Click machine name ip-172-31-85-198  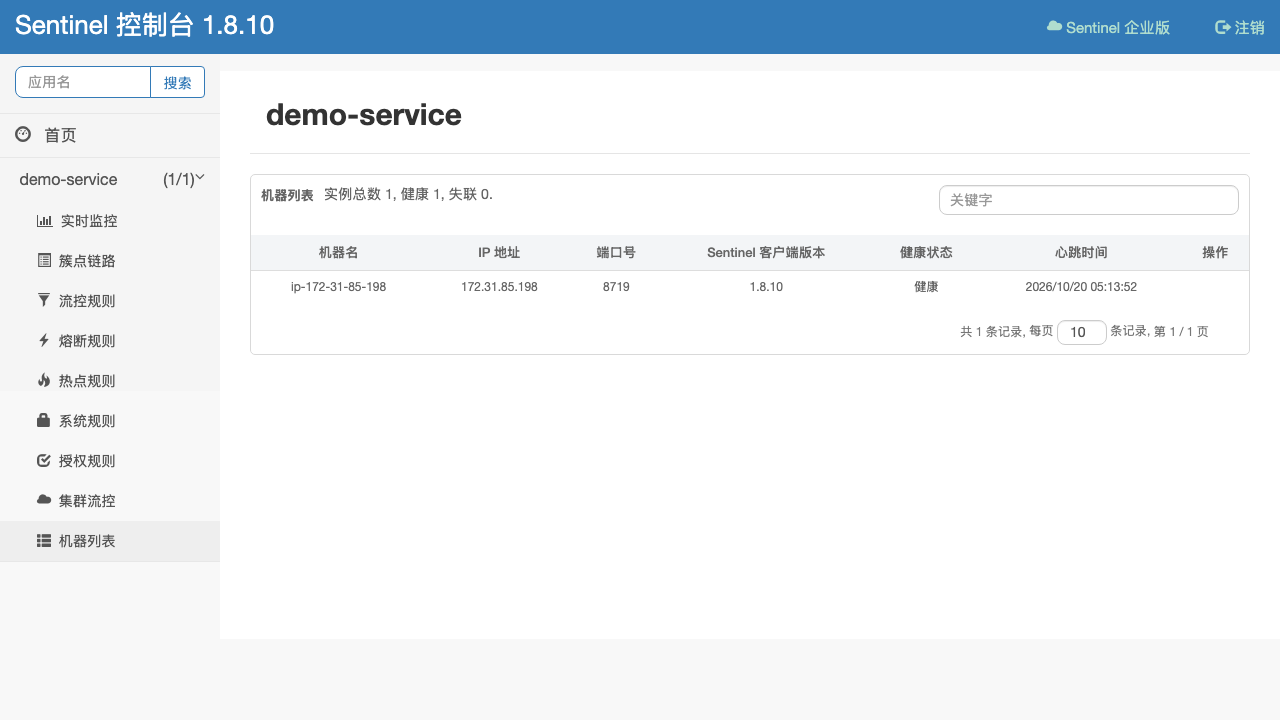click(338, 287)
